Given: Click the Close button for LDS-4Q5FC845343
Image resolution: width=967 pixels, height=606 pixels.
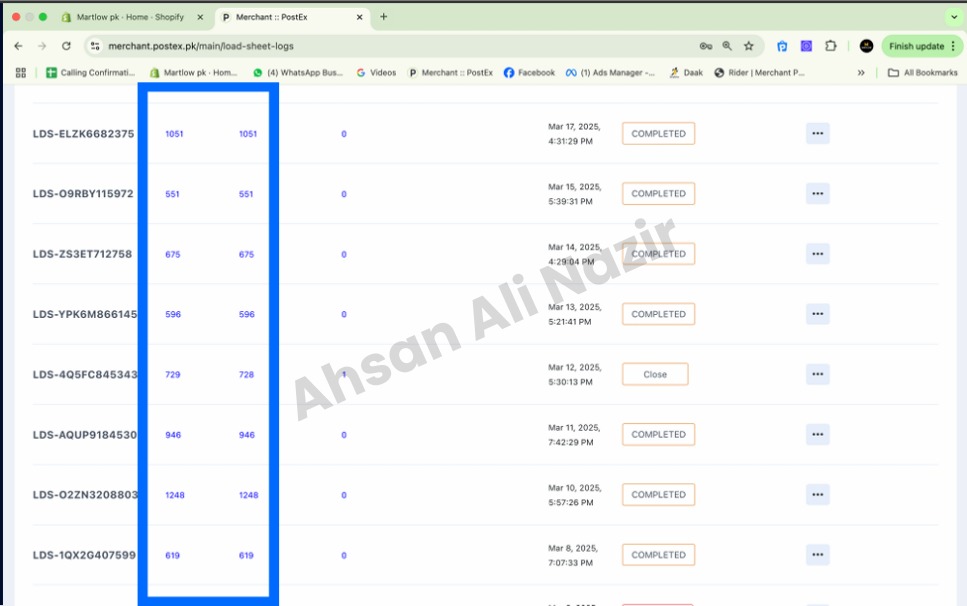Looking at the screenshot, I should tap(655, 374).
